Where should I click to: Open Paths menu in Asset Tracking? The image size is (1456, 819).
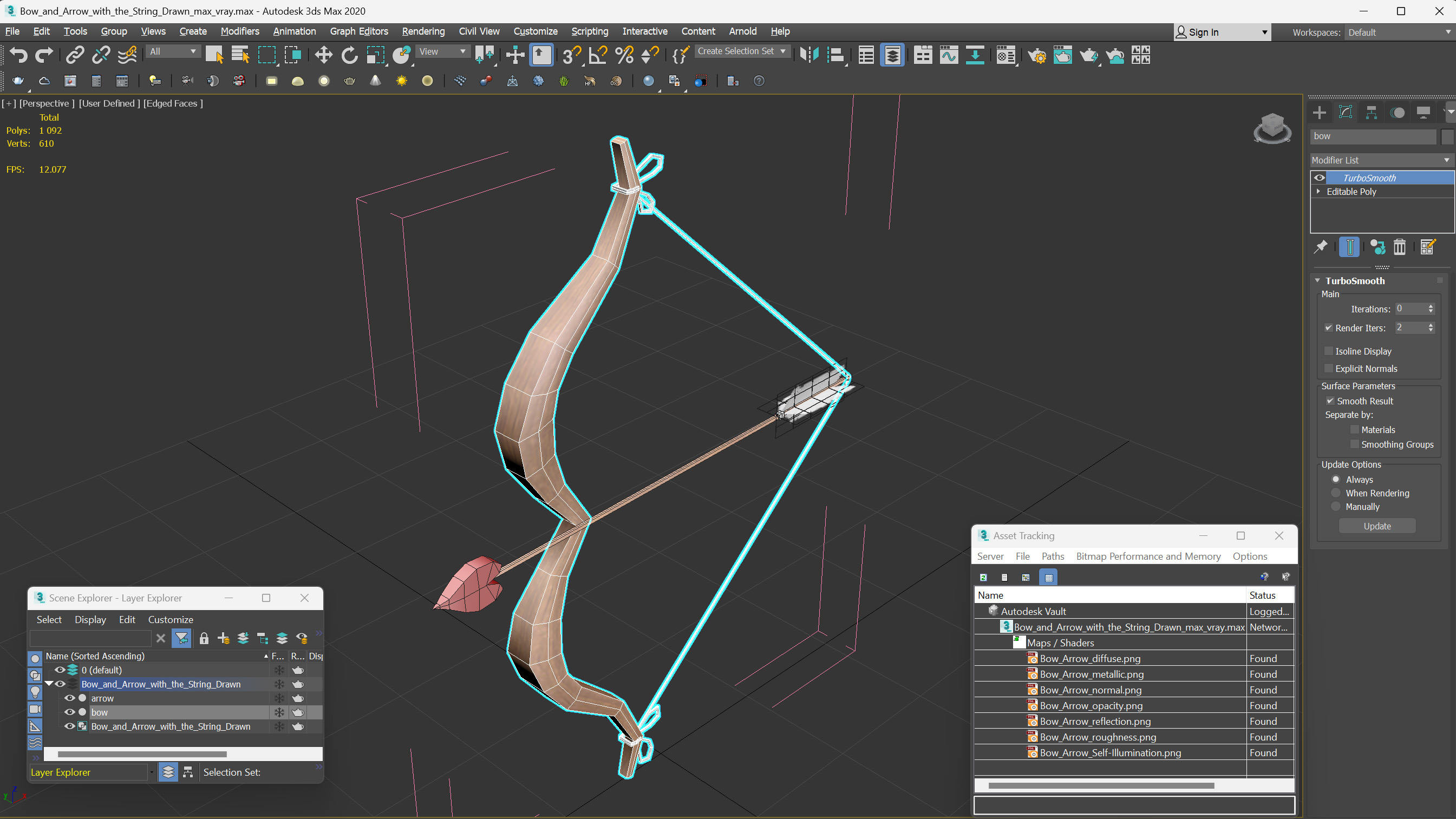[x=1053, y=556]
